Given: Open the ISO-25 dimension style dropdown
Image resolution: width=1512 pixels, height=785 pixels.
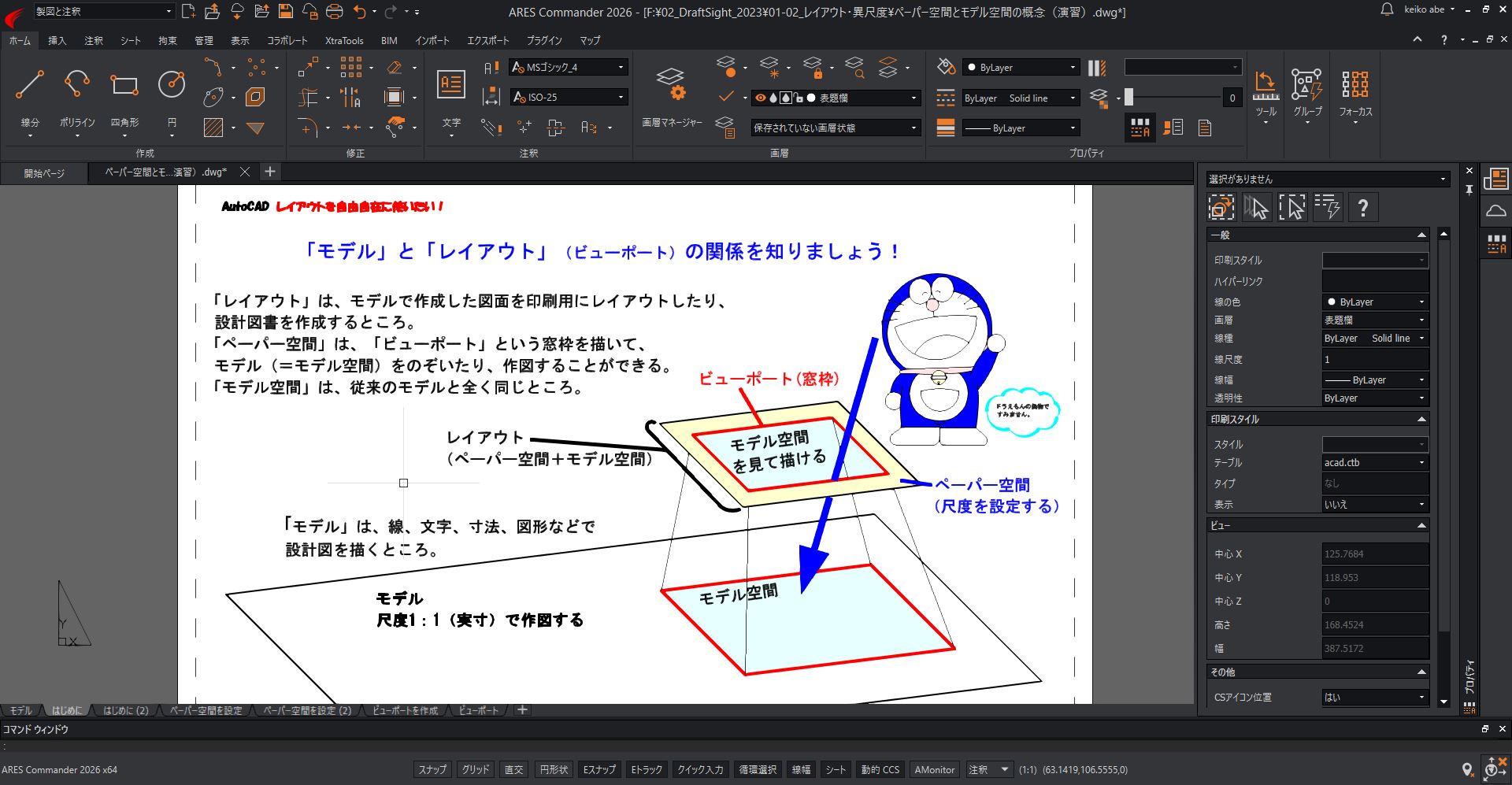Looking at the screenshot, I should coord(569,97).
